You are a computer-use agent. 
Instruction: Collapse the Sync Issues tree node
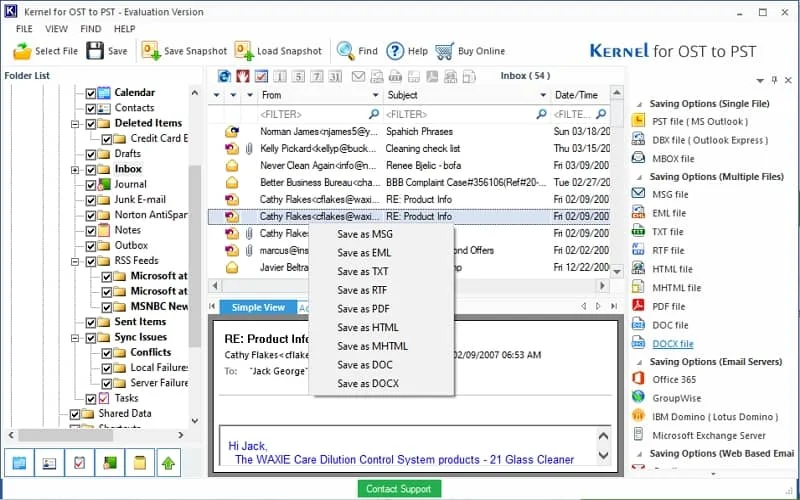pyautogui.click(x=75, y=338)
